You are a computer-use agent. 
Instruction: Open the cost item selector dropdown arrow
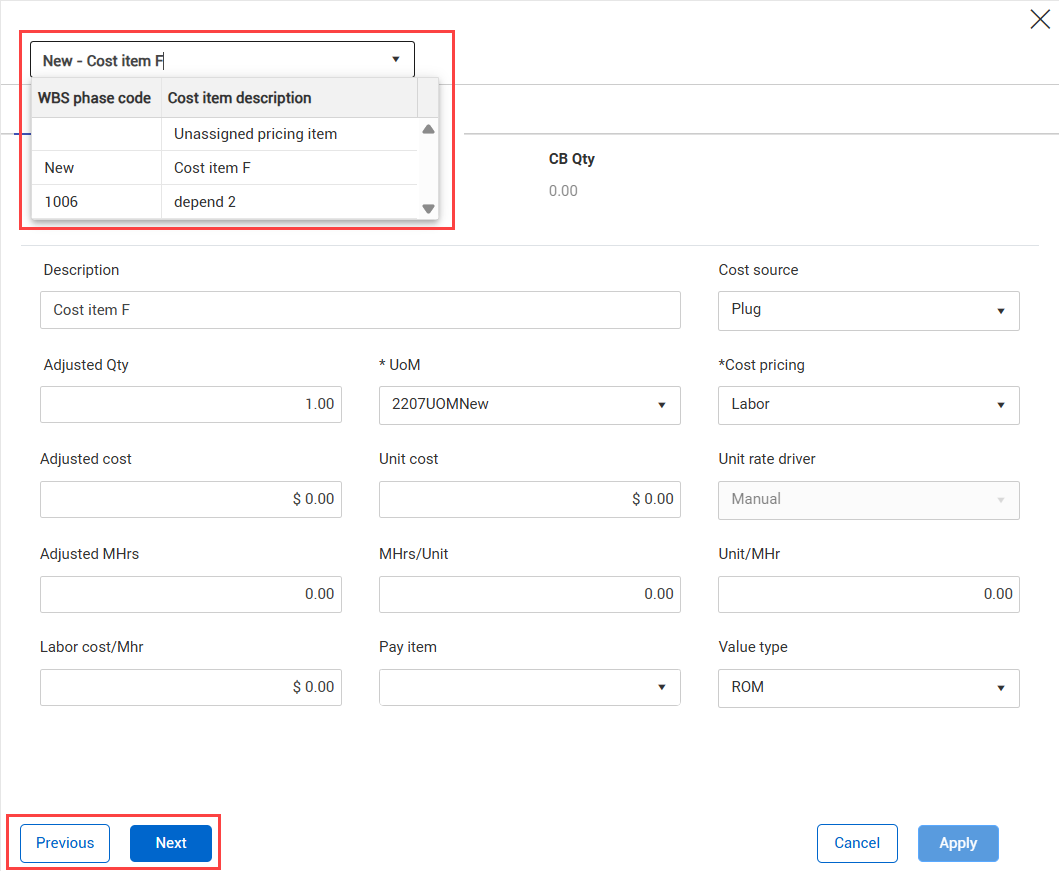[x=396, y=60]
